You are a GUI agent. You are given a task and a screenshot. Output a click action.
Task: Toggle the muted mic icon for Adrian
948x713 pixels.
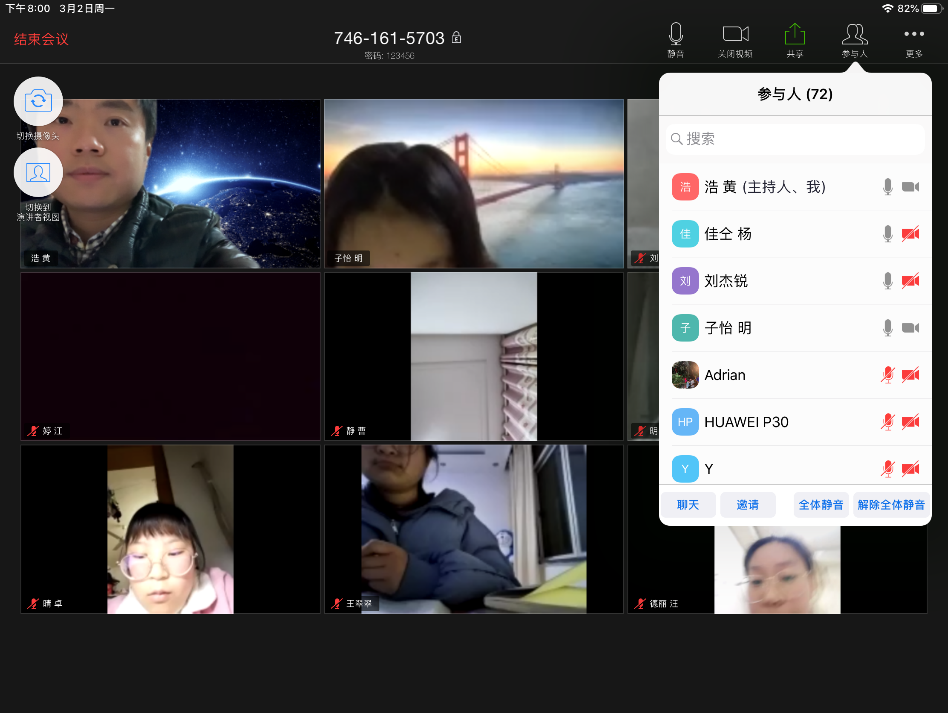pyautogui.click(x=887, y=375)
